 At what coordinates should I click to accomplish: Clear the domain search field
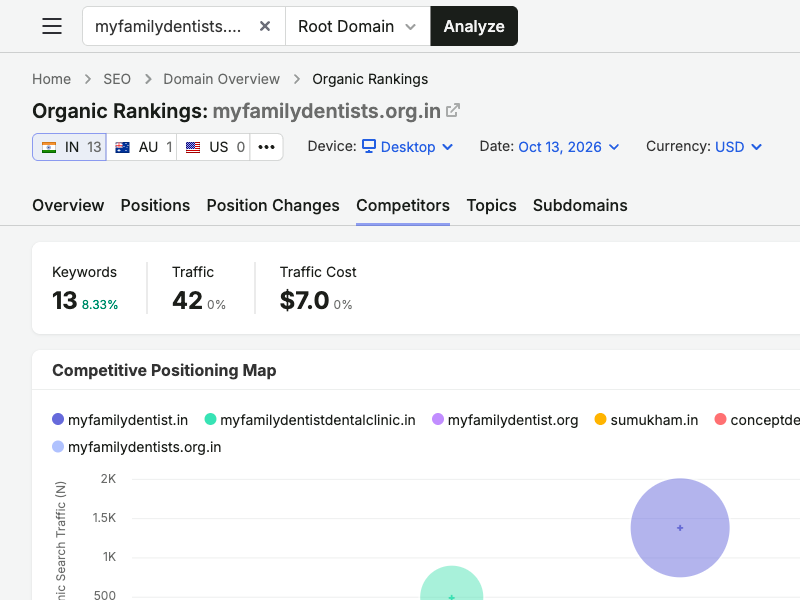coord(265,26)
